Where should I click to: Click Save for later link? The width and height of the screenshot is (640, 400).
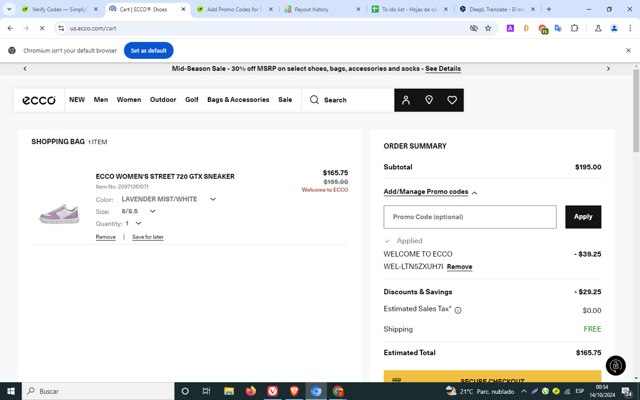tap(148, 237)
